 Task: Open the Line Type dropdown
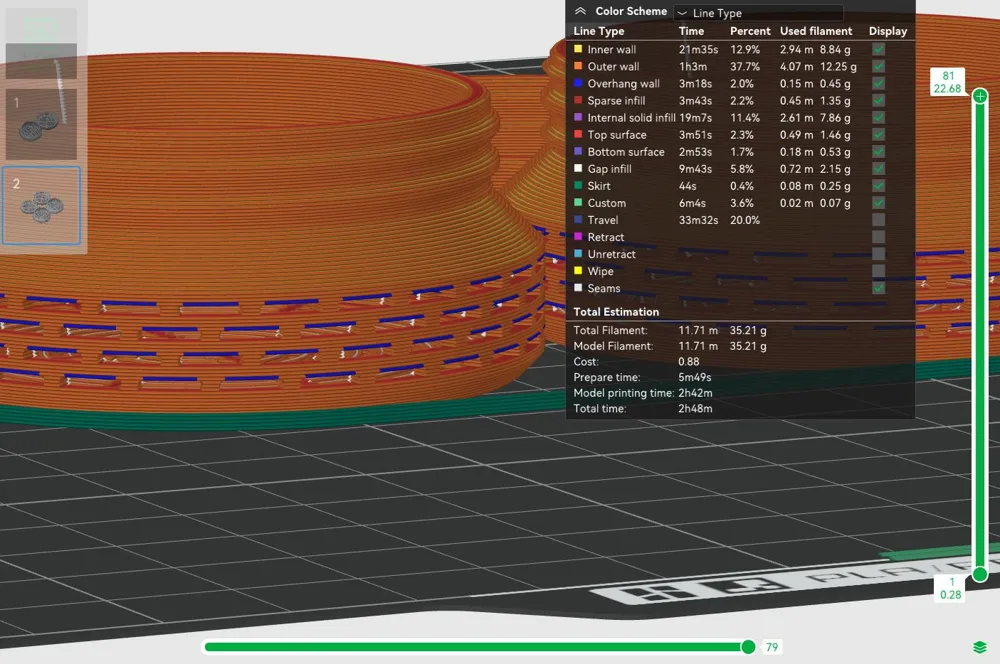coord(758,13)
